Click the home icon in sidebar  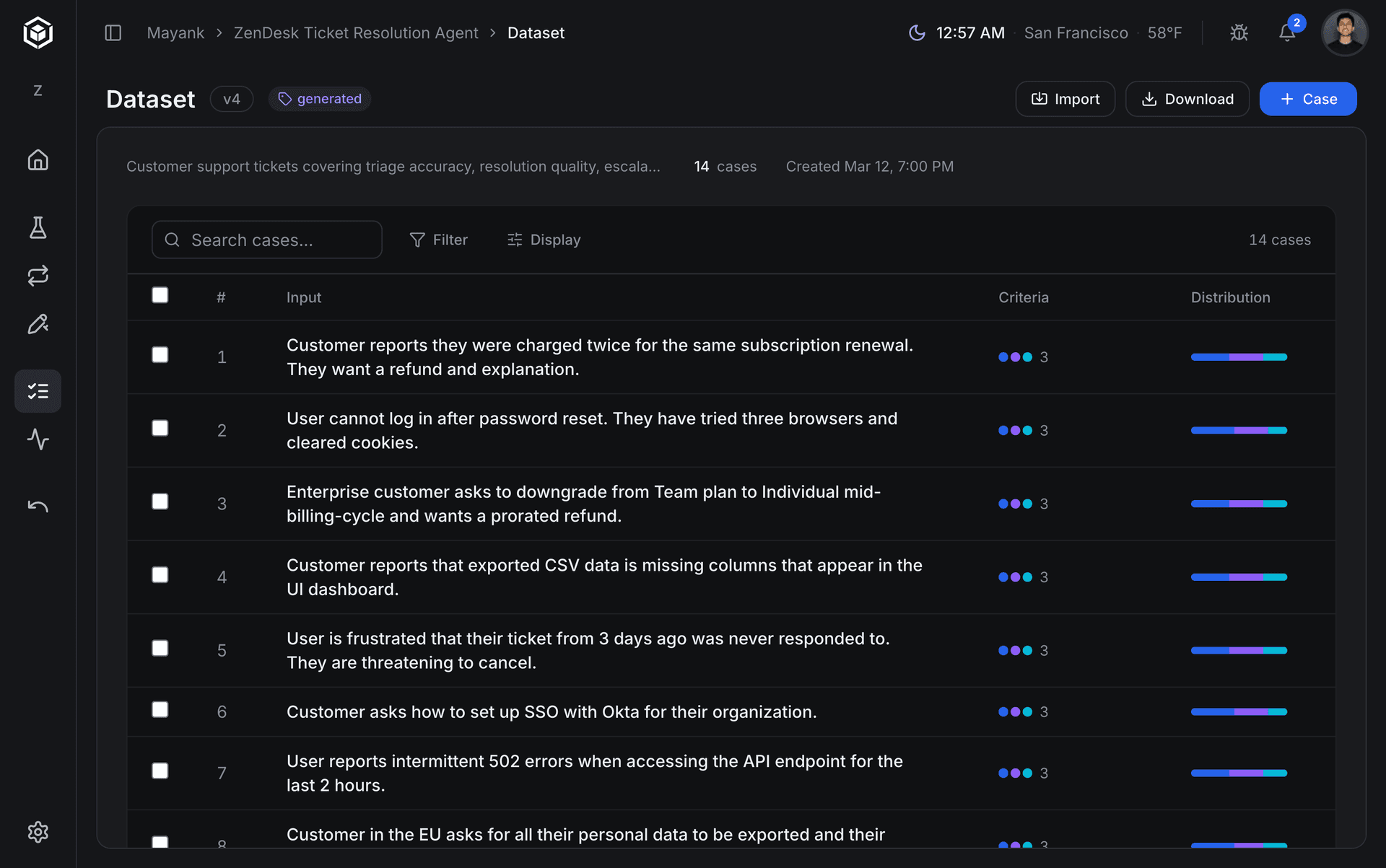coord(38,159)
